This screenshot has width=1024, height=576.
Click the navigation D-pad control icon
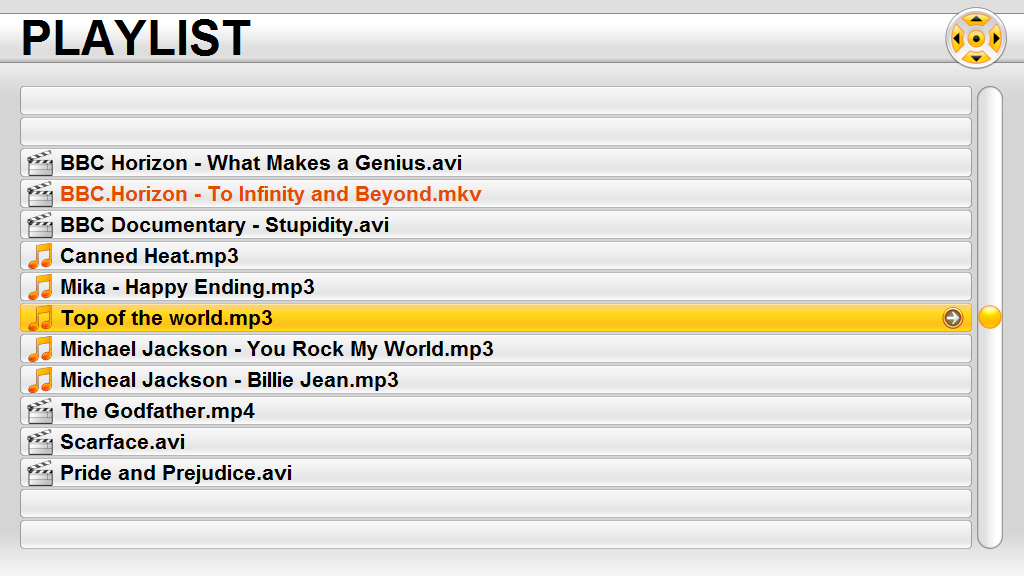click(x=976, y=39)
